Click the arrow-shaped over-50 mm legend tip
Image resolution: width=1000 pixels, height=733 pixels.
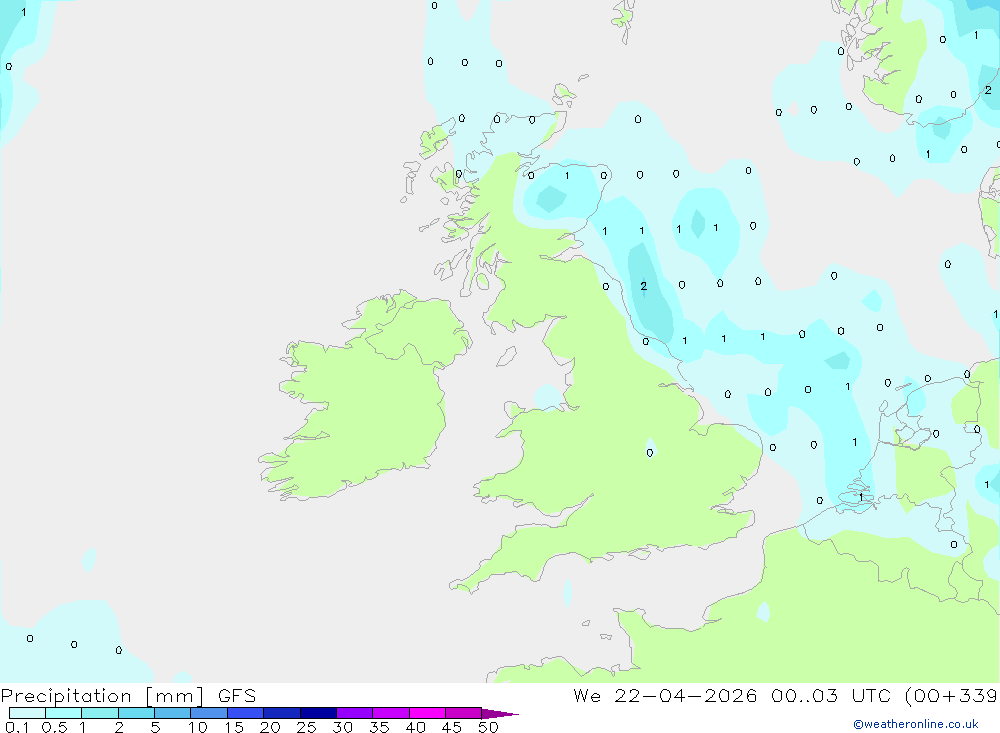click(499, 714)
